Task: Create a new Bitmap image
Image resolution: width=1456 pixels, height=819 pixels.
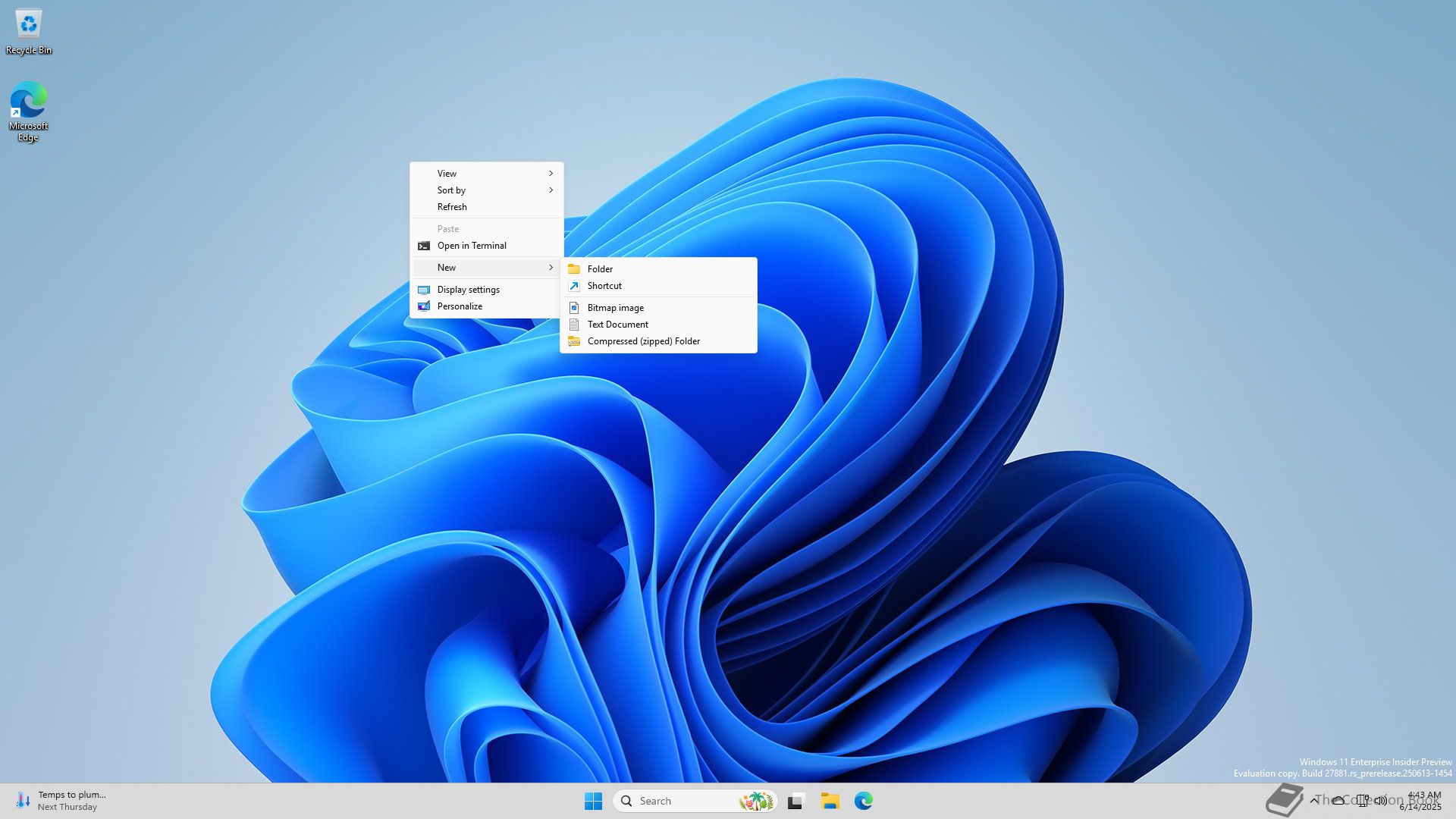Action: (615, 308)
